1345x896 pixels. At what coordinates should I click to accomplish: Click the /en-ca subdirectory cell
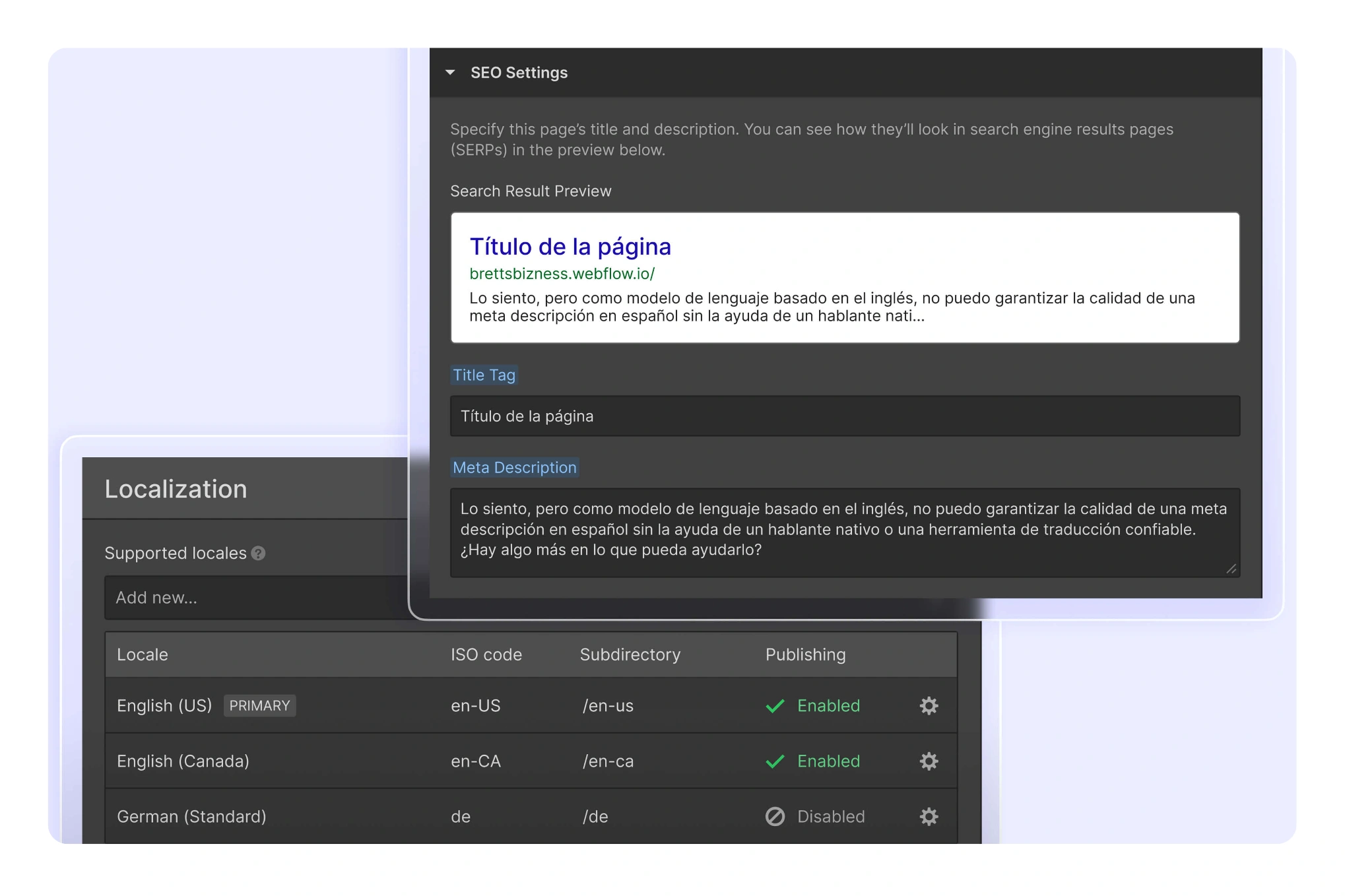click(608, 761)
